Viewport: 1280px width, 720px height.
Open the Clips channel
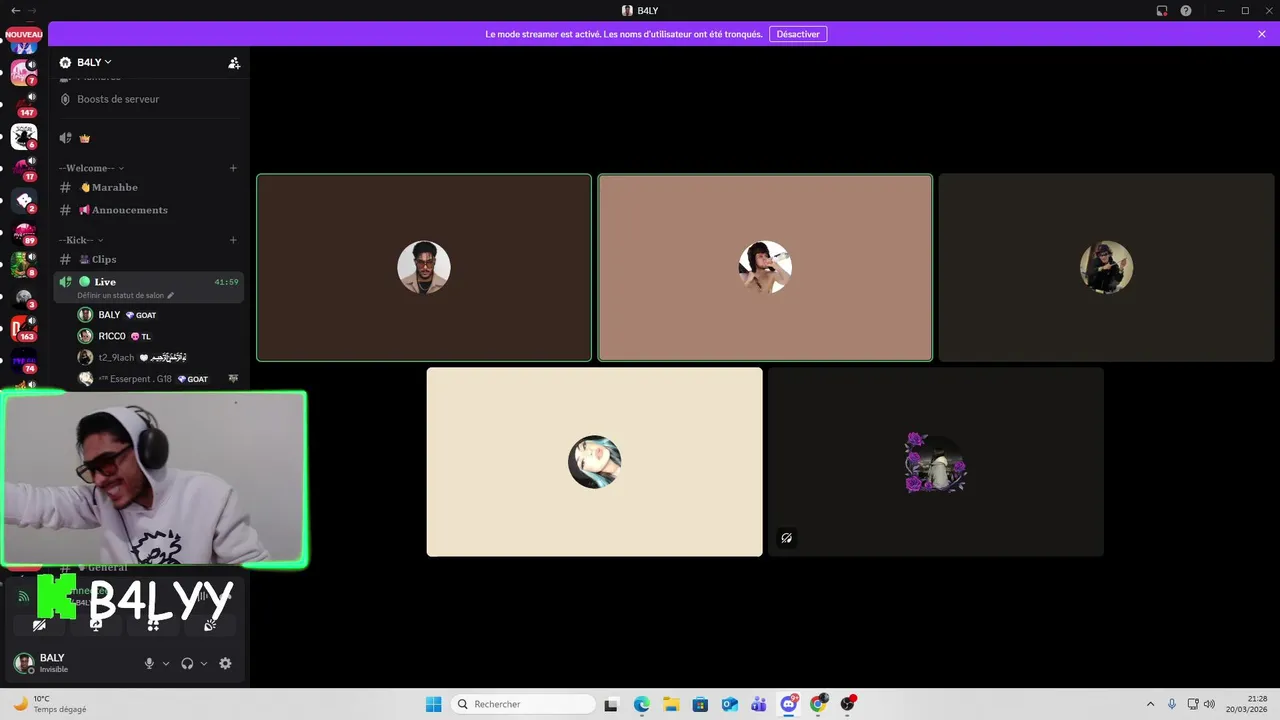coord(104,259)
